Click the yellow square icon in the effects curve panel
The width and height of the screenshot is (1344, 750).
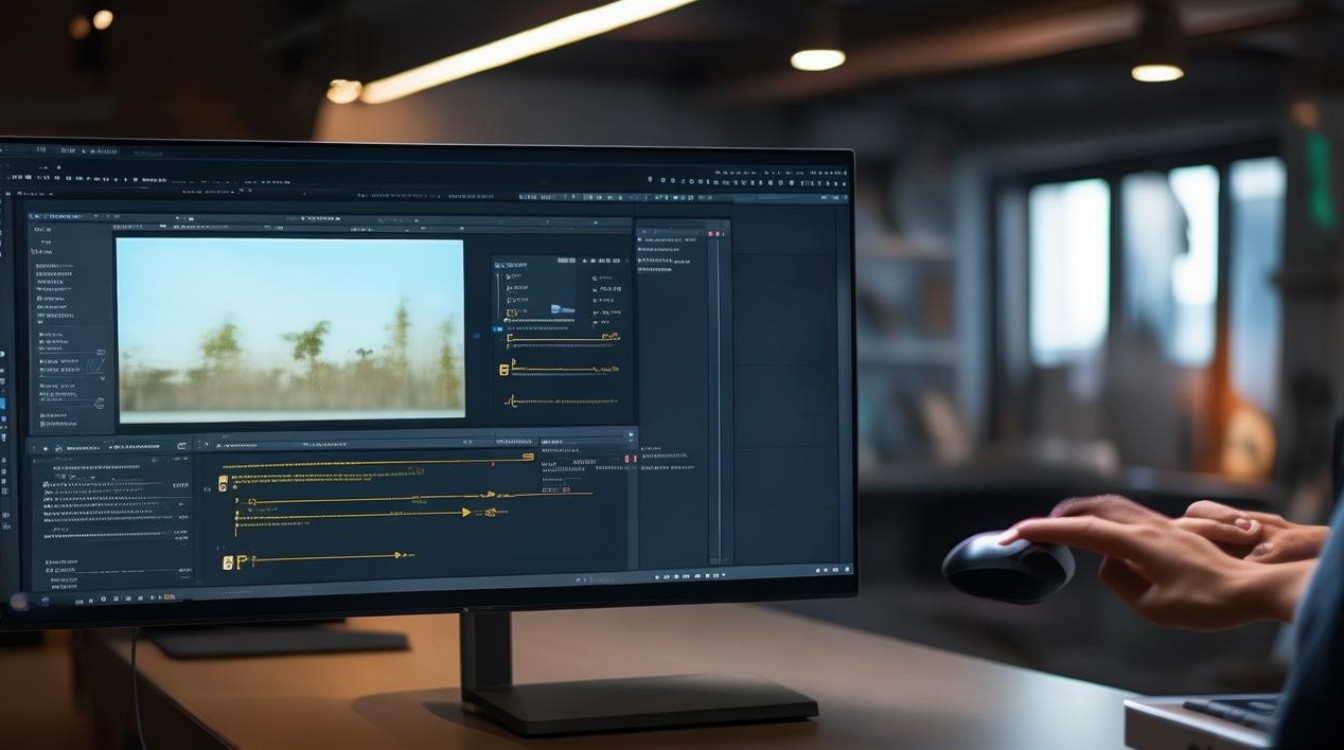504,369
